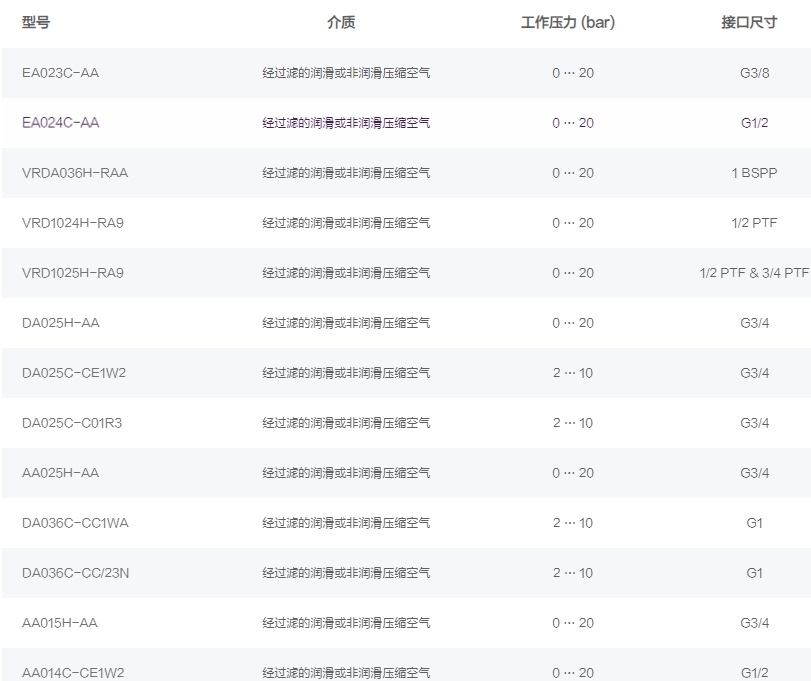Open model VRDA036H-RAA
The image size is (811, 681).
[74, 173]
